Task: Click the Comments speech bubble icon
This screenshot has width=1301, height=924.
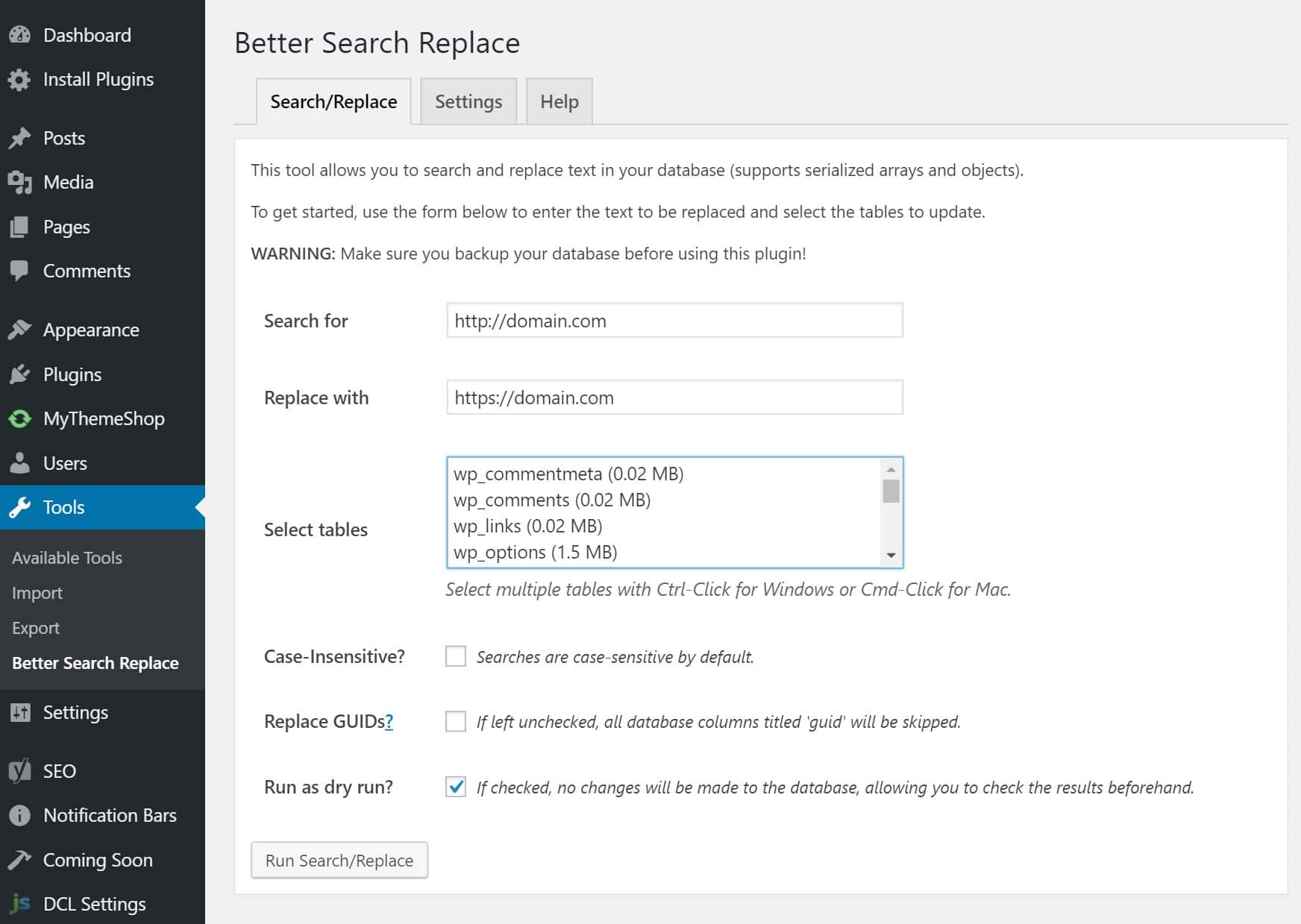Action: pyautogui.click(x=20, y=271)
